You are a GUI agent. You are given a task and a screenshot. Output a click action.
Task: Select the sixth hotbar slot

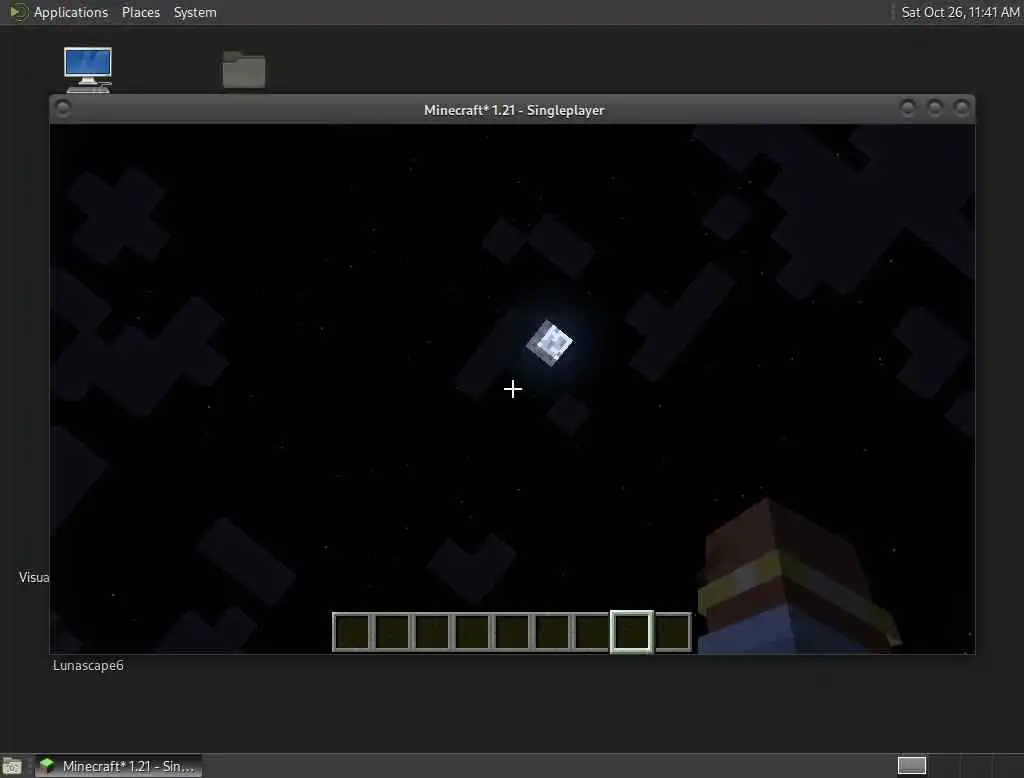(552, 632)
